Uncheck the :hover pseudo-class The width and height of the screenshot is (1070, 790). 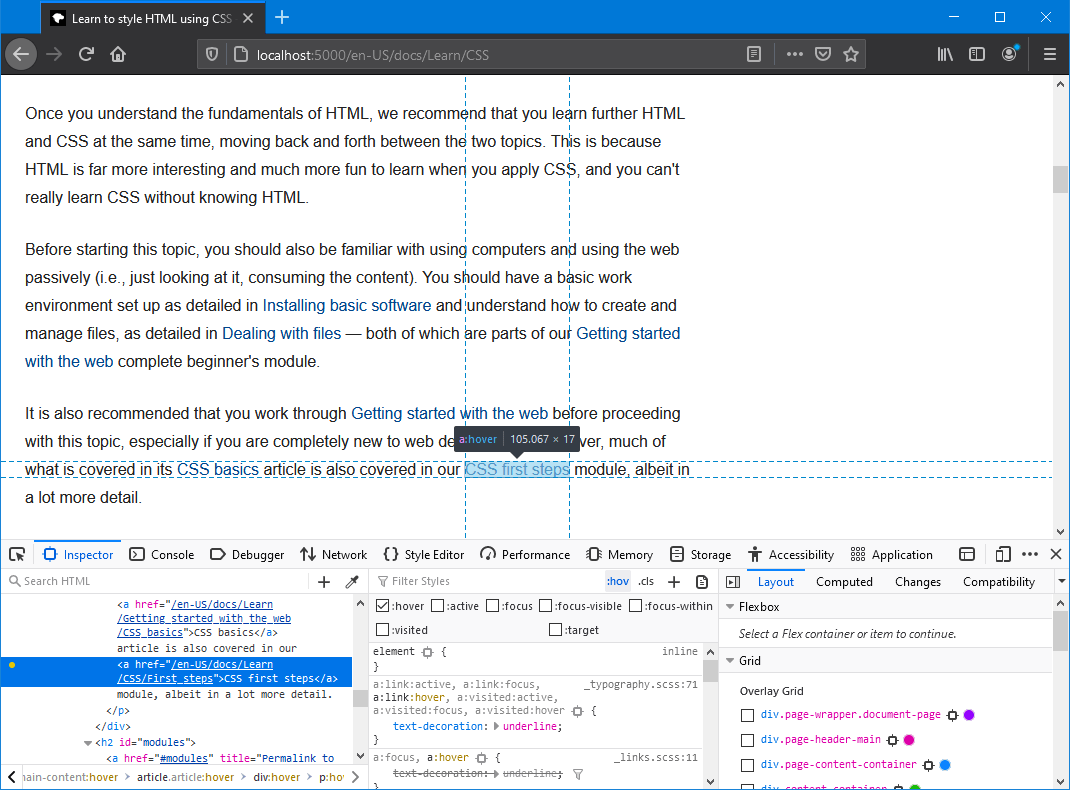click(x=383, y=606)
